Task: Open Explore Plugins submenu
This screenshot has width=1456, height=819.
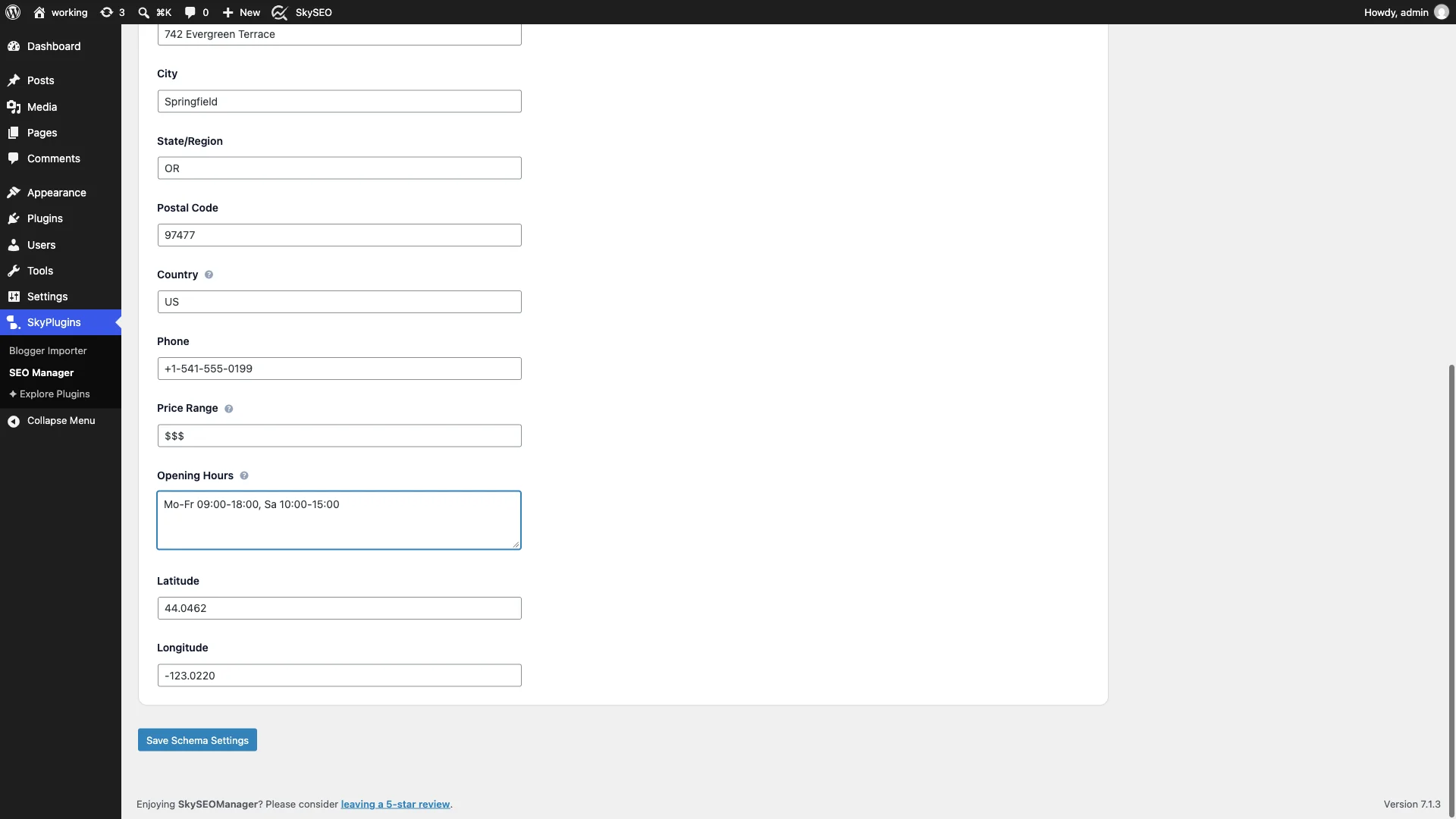Action: click(x=49, y=394)
